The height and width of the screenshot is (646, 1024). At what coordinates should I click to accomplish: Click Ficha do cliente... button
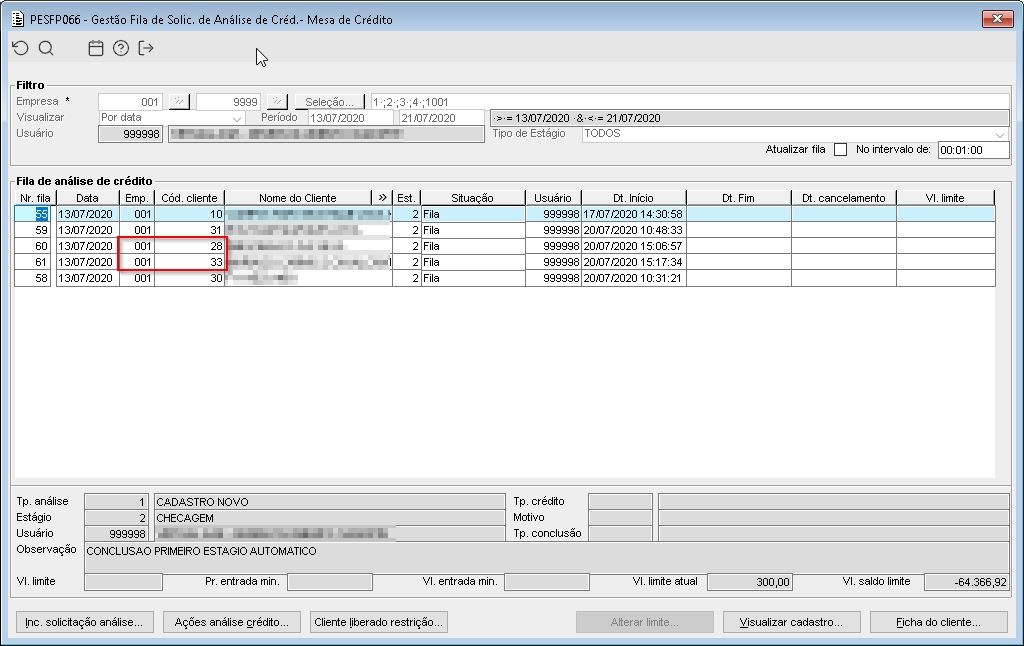[938, 622]
